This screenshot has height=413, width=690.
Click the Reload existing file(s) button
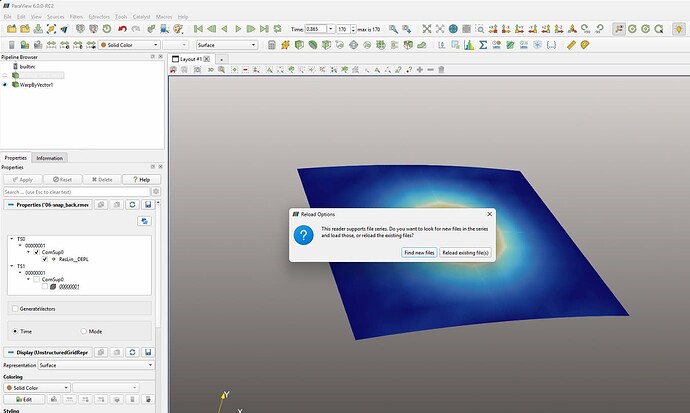465,252
